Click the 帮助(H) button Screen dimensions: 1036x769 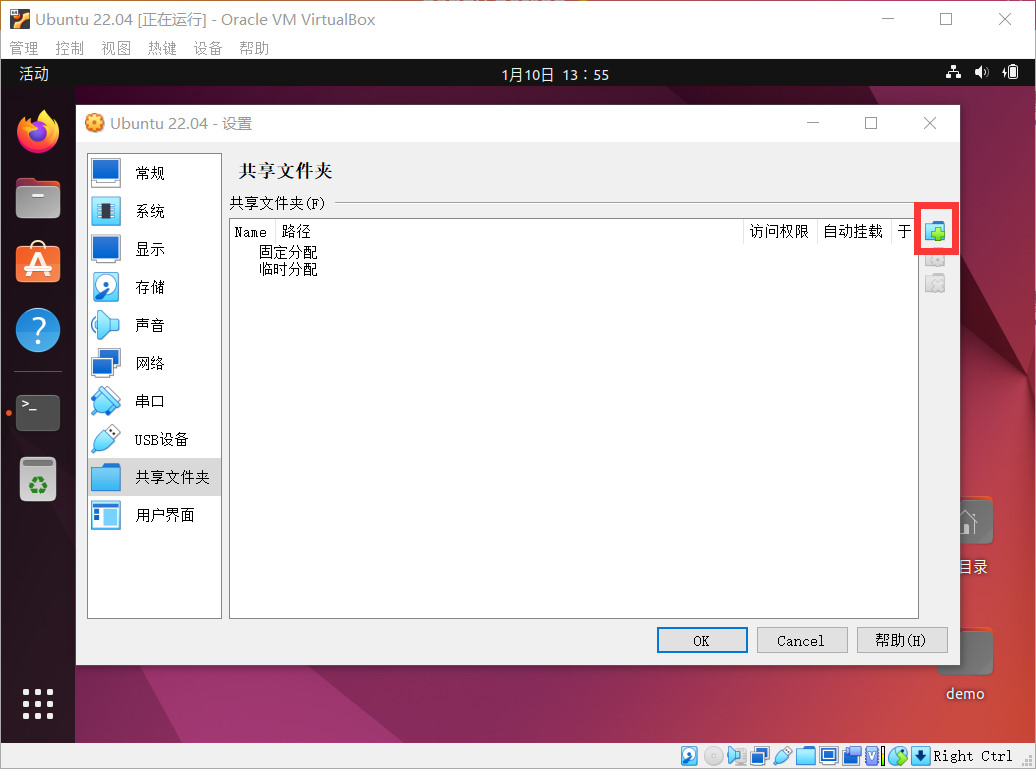[x=901, y=640]
